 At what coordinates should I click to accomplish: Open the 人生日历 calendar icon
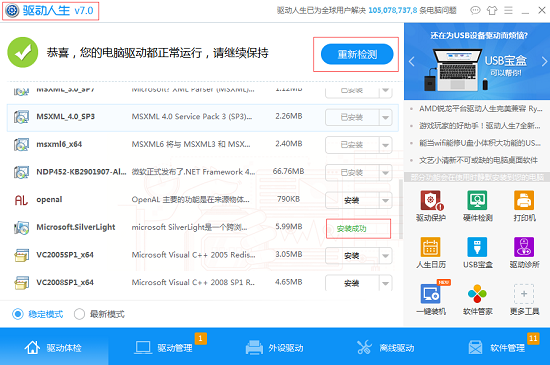[430, 247]
